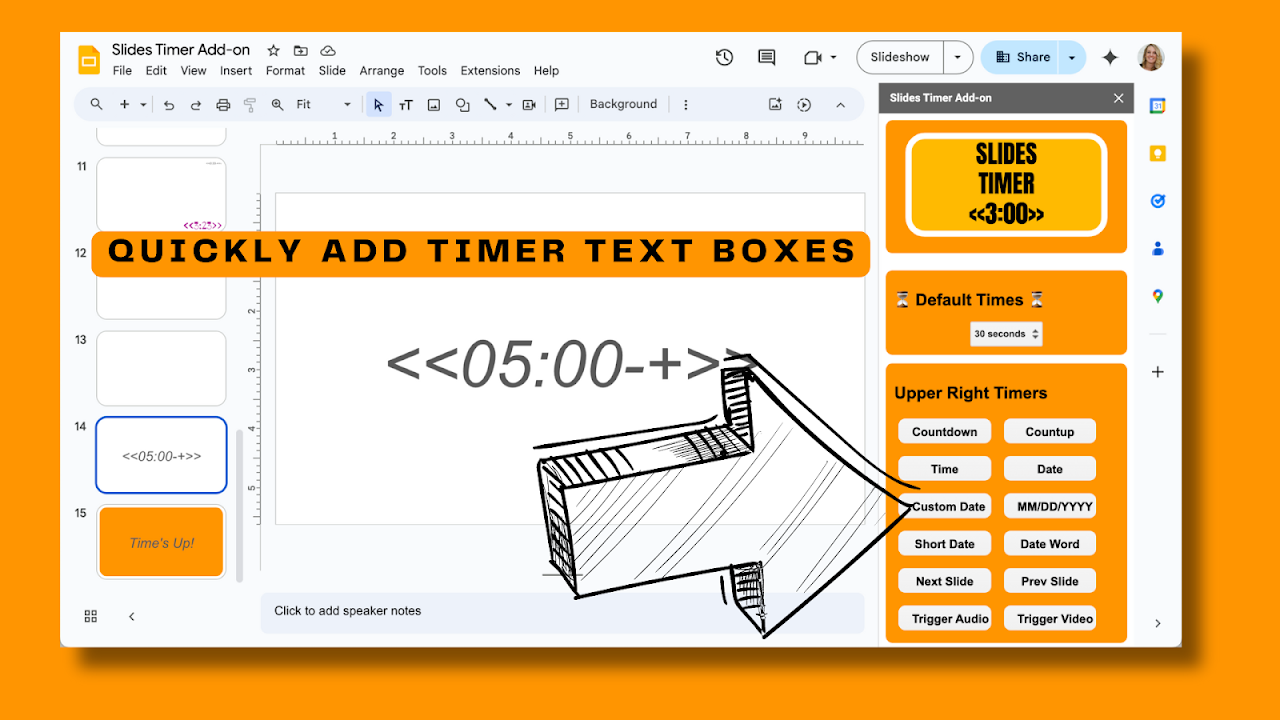Select the Line tool

(x=490, y=104)
